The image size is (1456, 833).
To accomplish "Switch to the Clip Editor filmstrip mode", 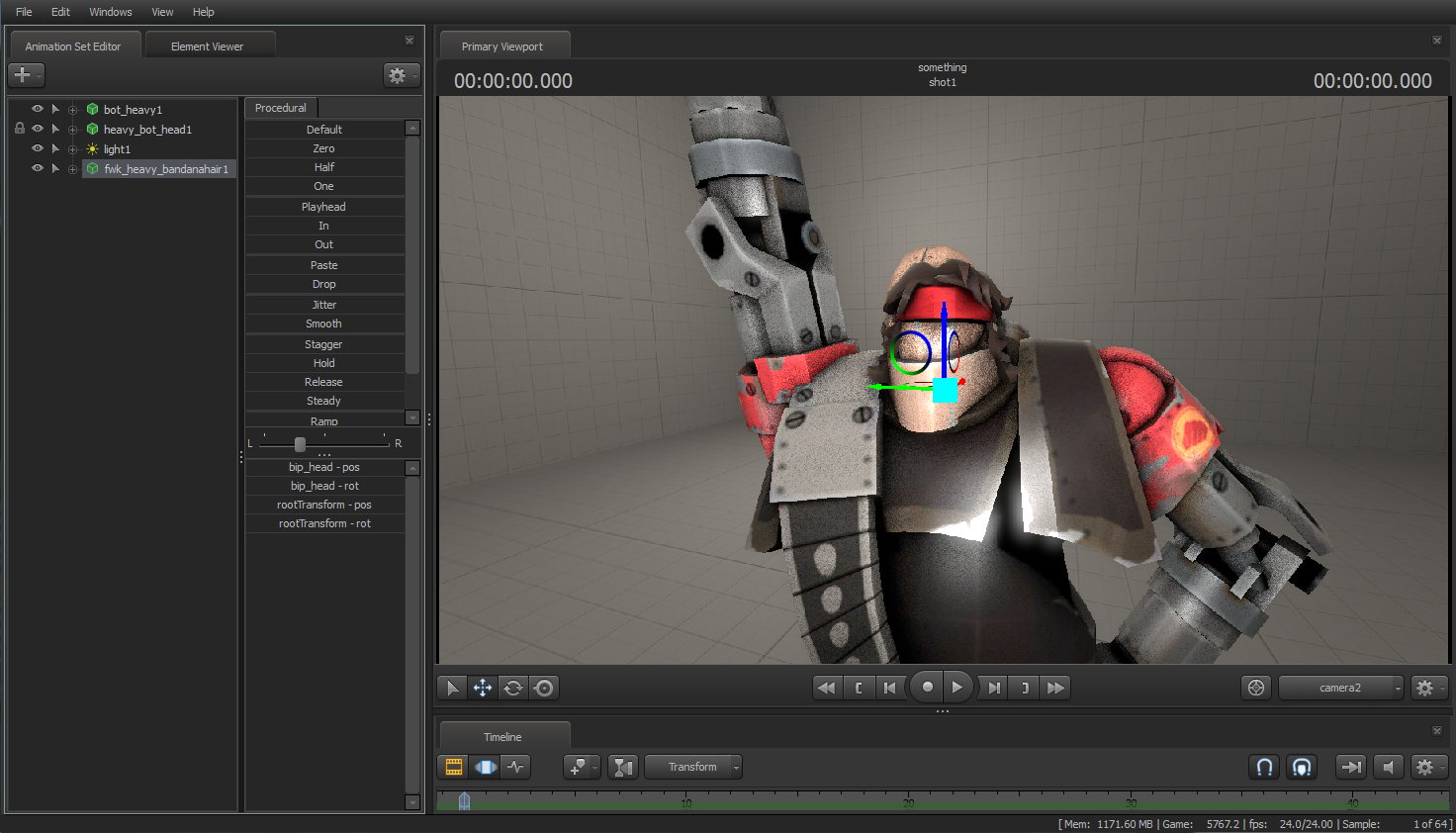I will (454, 767).
